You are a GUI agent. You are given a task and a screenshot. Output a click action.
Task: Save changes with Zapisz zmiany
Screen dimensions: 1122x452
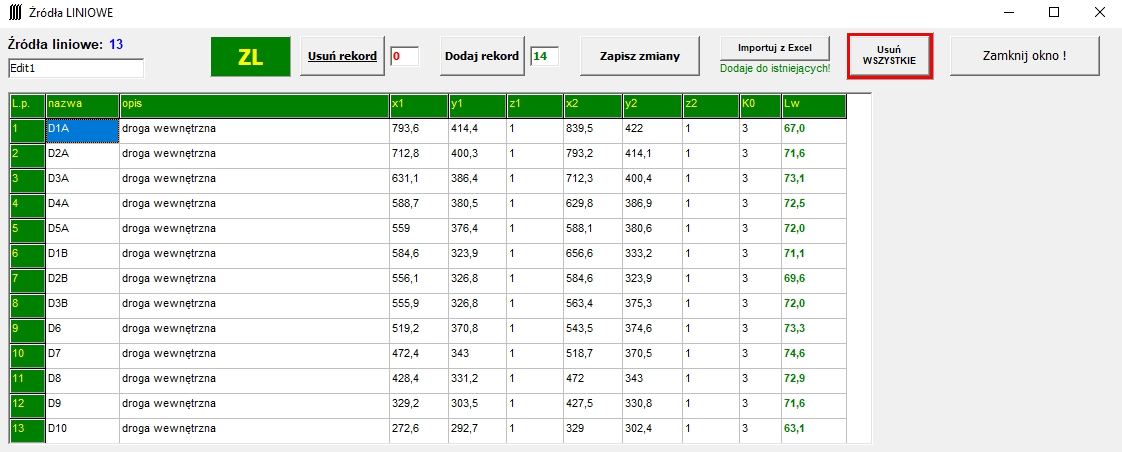coord(640,56)
